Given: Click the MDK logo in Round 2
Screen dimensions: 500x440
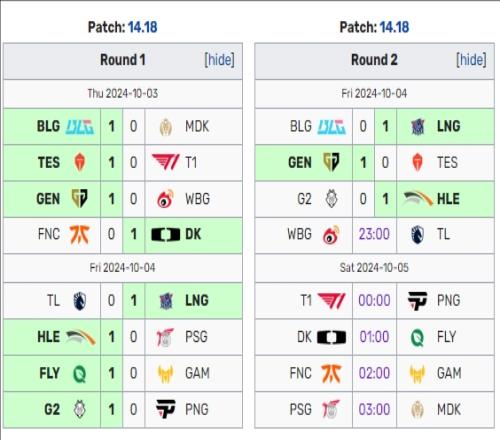Looking at the screenshot, I should click(x=417, y=410).
